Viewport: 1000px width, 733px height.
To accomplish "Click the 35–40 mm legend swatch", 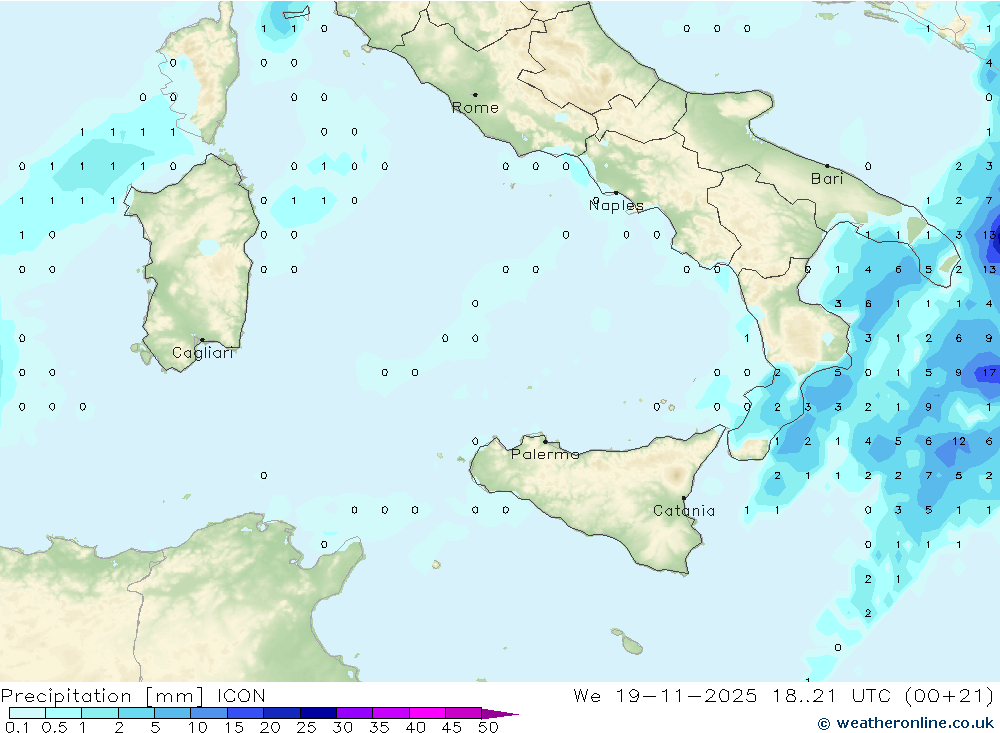I will [x=391, y=713].
